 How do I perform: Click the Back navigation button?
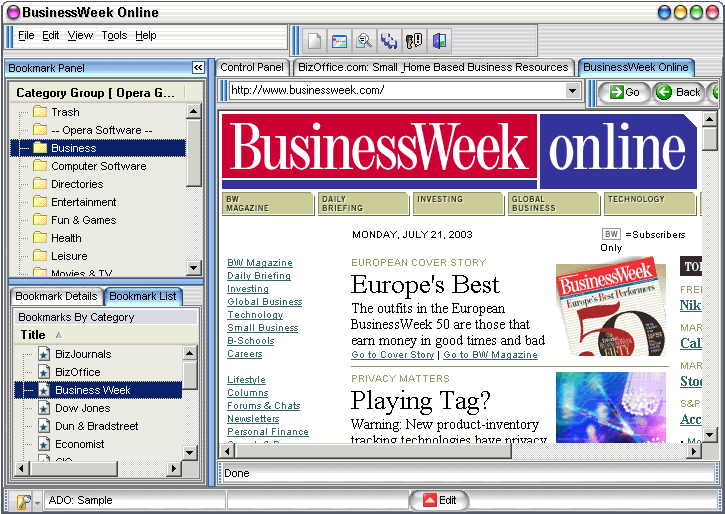pos(679,92)
